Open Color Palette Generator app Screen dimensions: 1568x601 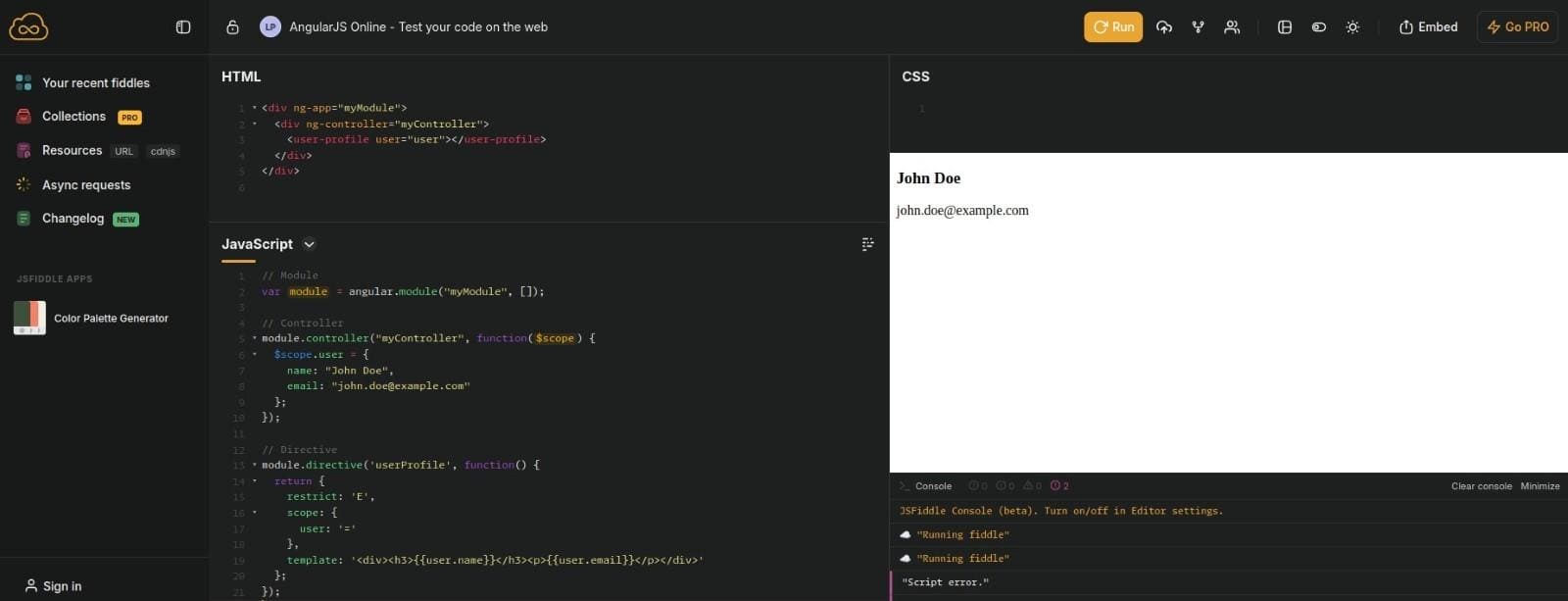(111, 319)
